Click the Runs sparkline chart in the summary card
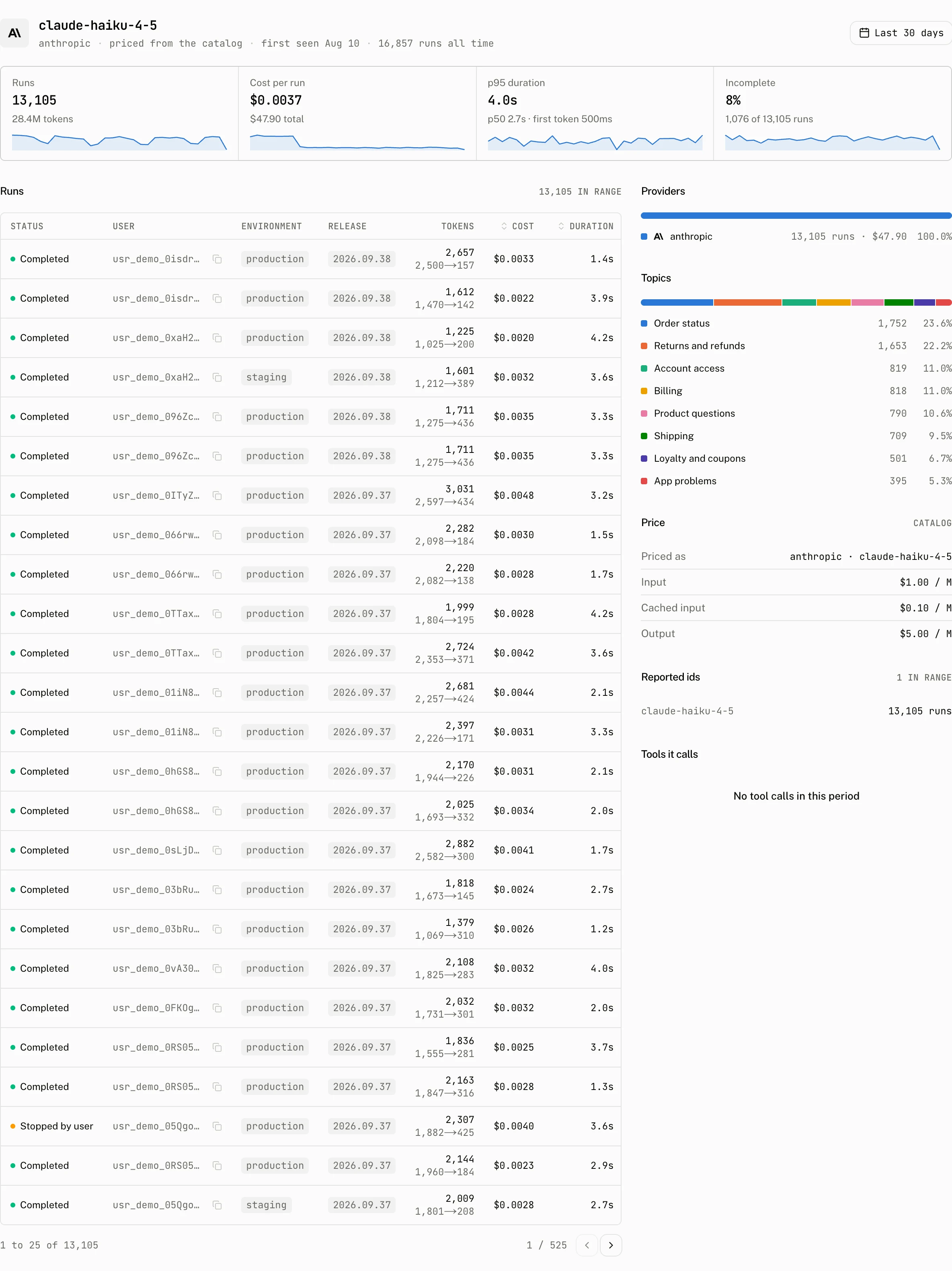Viewport: 952px width, 1271px height. 119,142
